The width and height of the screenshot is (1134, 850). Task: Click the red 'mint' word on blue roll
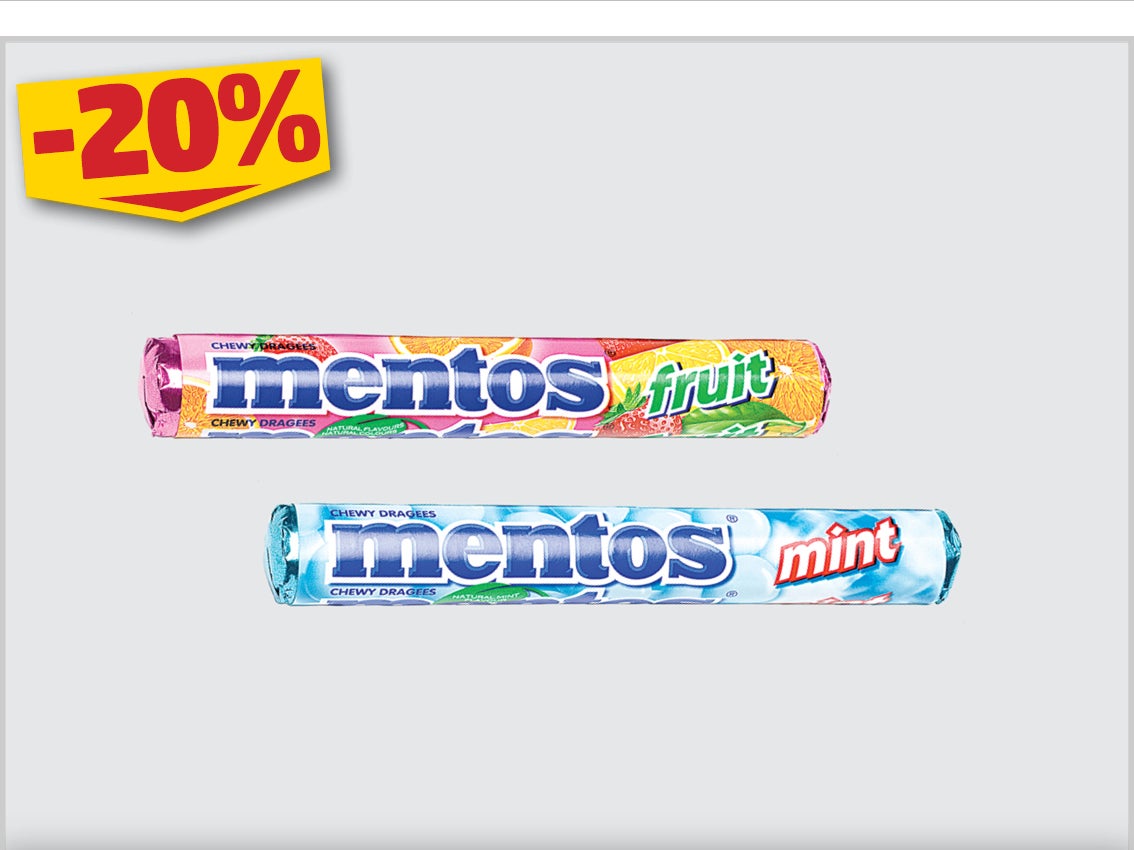pyautogui.click(x=837, y=551)
